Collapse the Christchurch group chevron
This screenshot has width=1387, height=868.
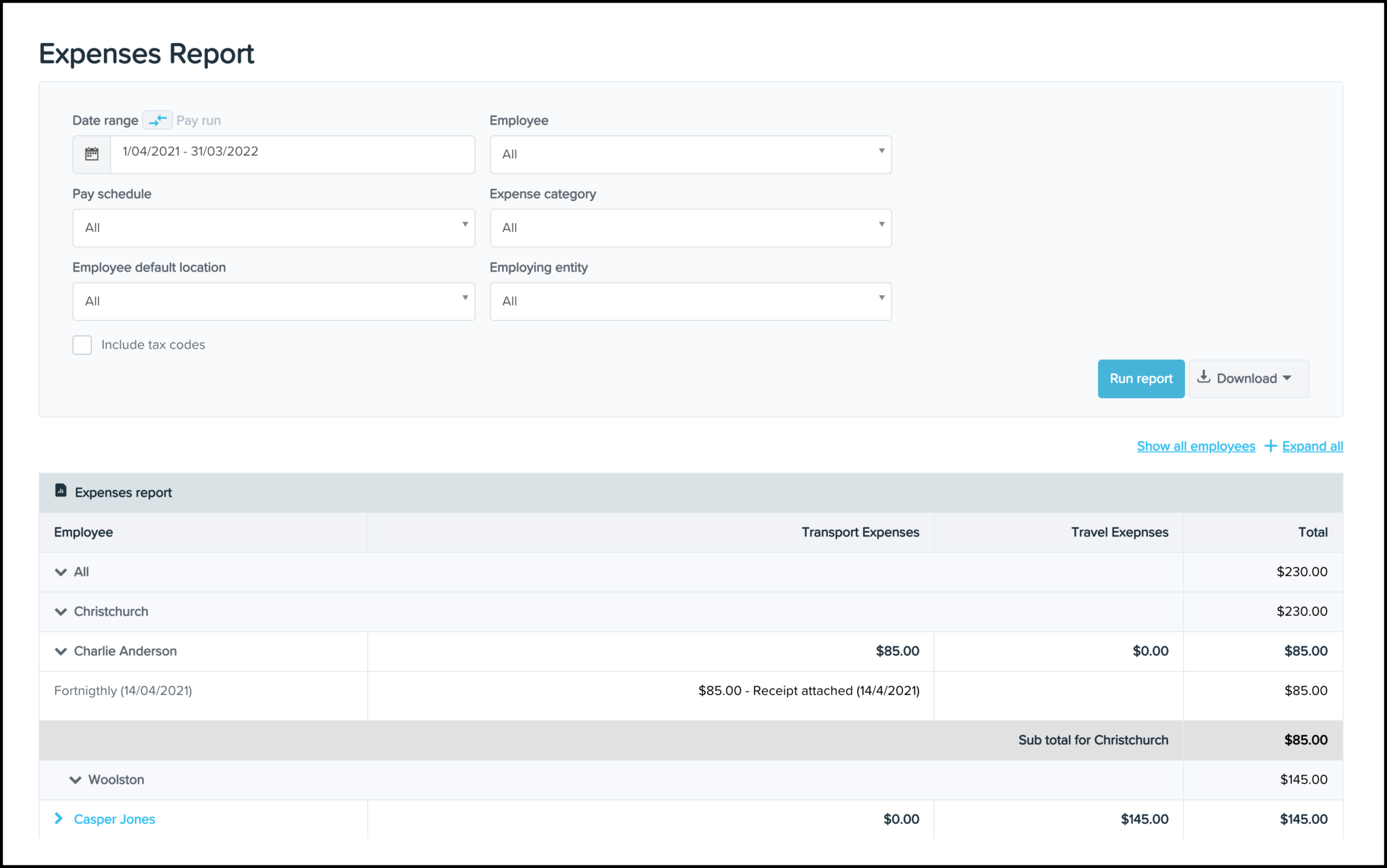[61, 611]
